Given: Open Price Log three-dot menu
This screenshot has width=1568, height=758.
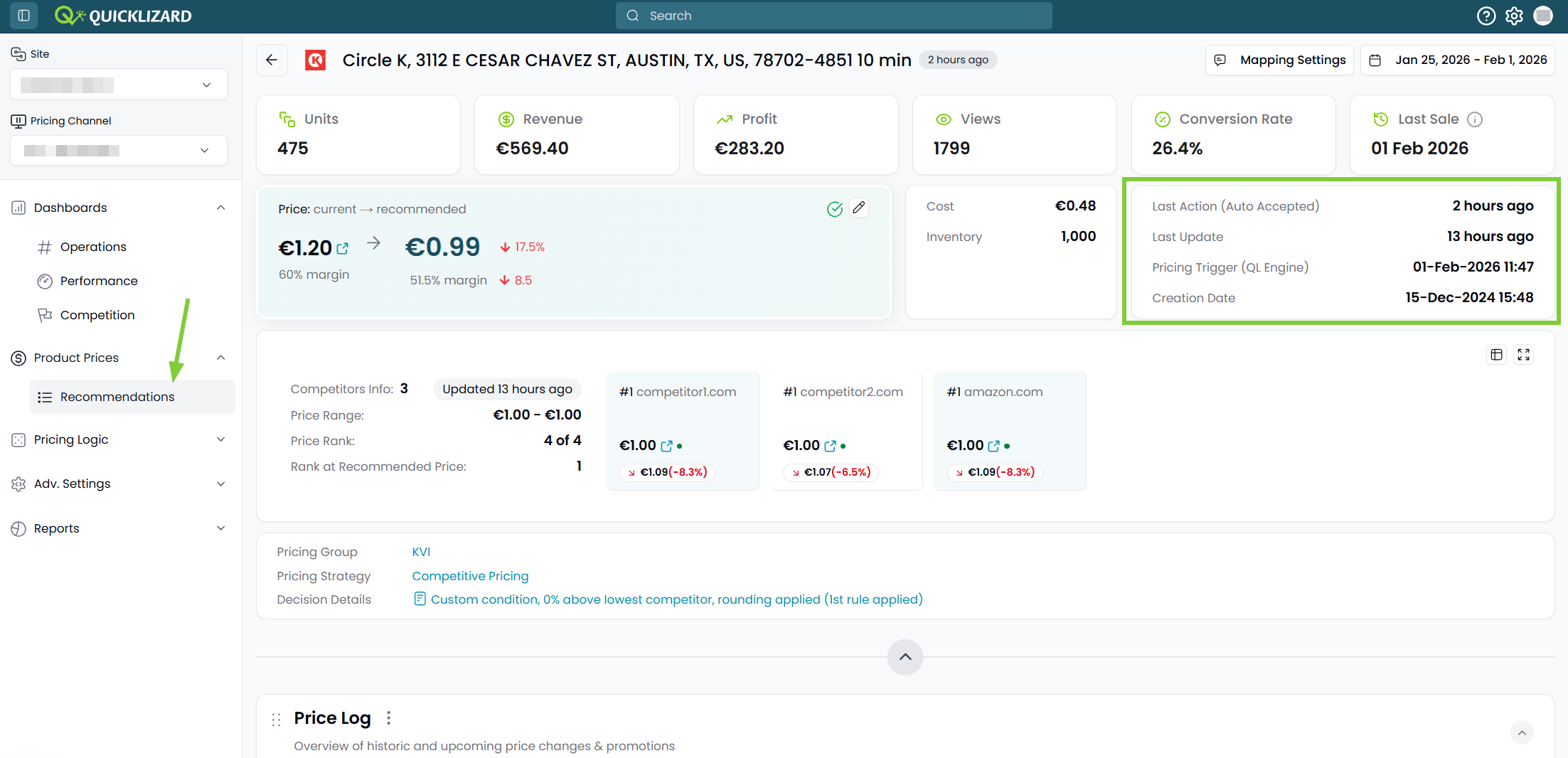Looking at the screenshot, I should click(388, 718).
